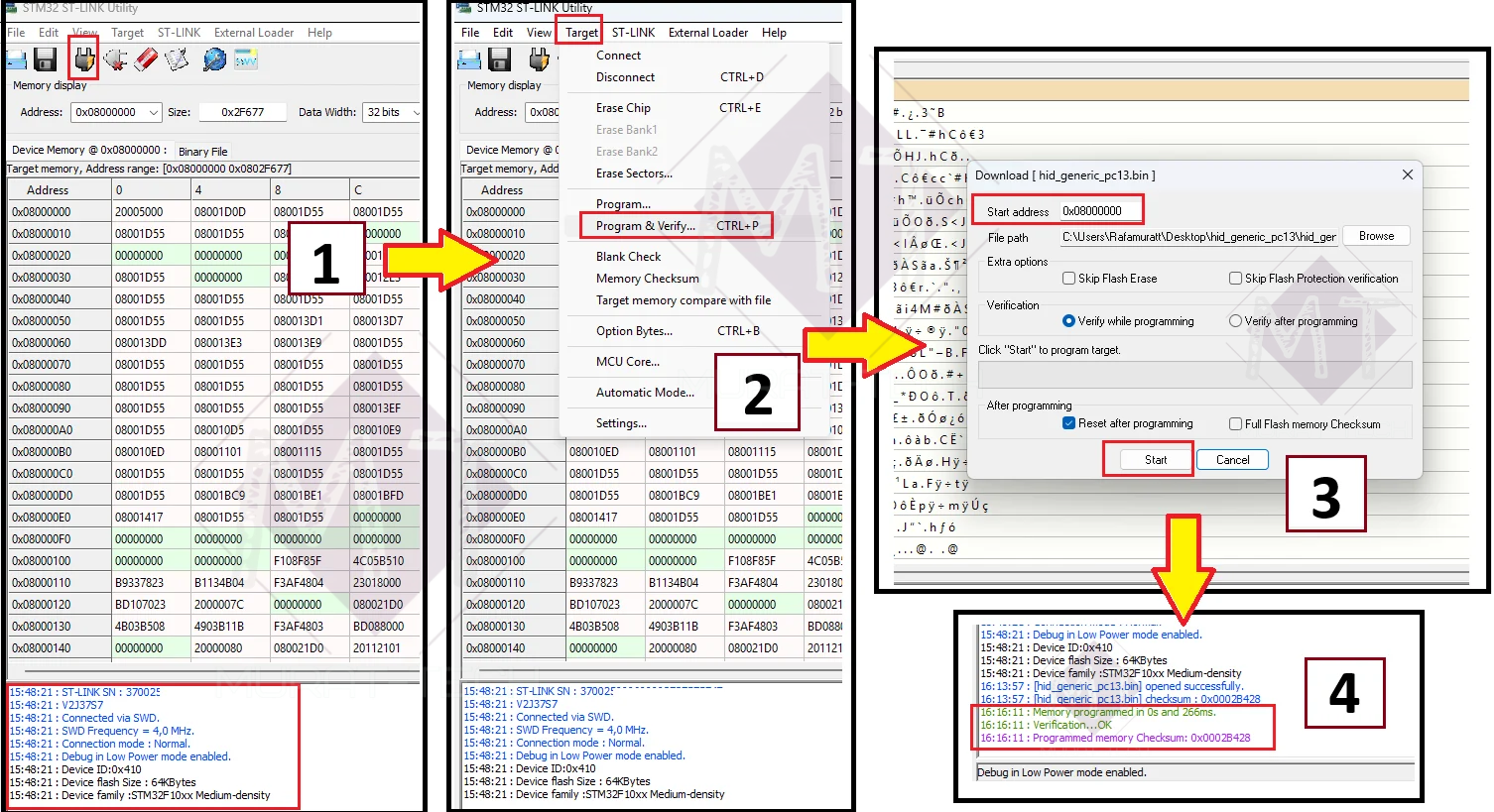The width and height of the screenshot is (1494, 812).
Task: Click log line 'Memory programmed in 0s and 266ms.'
Action: [x=1097, y=712]
